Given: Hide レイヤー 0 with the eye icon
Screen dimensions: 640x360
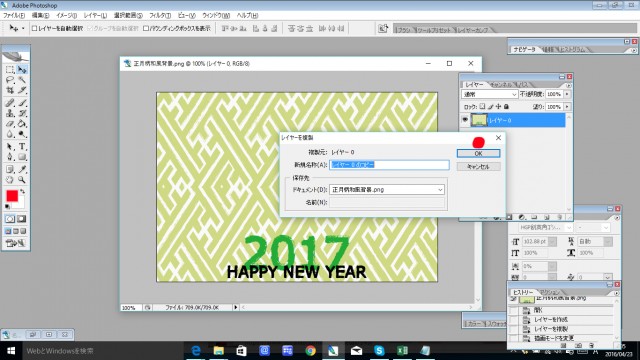Looking at the screenshot, I should click(465, 120).
